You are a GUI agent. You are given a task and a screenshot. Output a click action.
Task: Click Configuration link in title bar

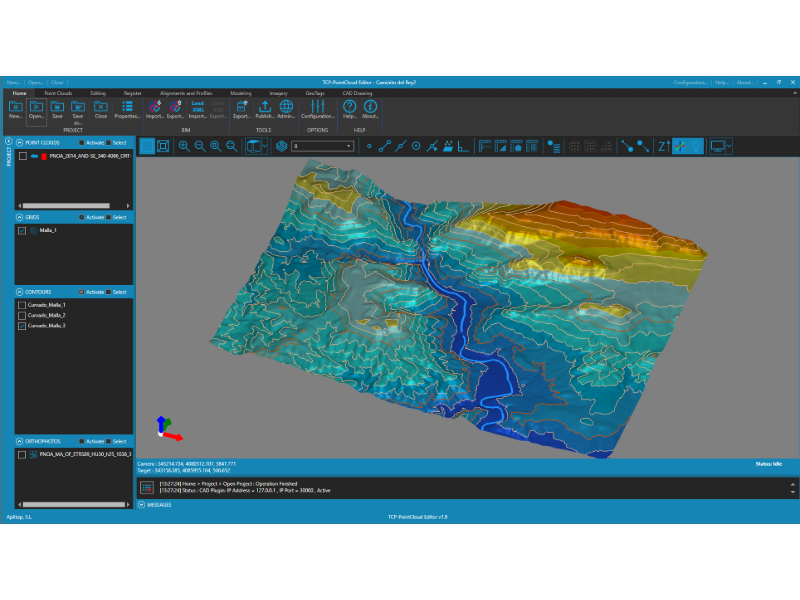pos(690,82)
